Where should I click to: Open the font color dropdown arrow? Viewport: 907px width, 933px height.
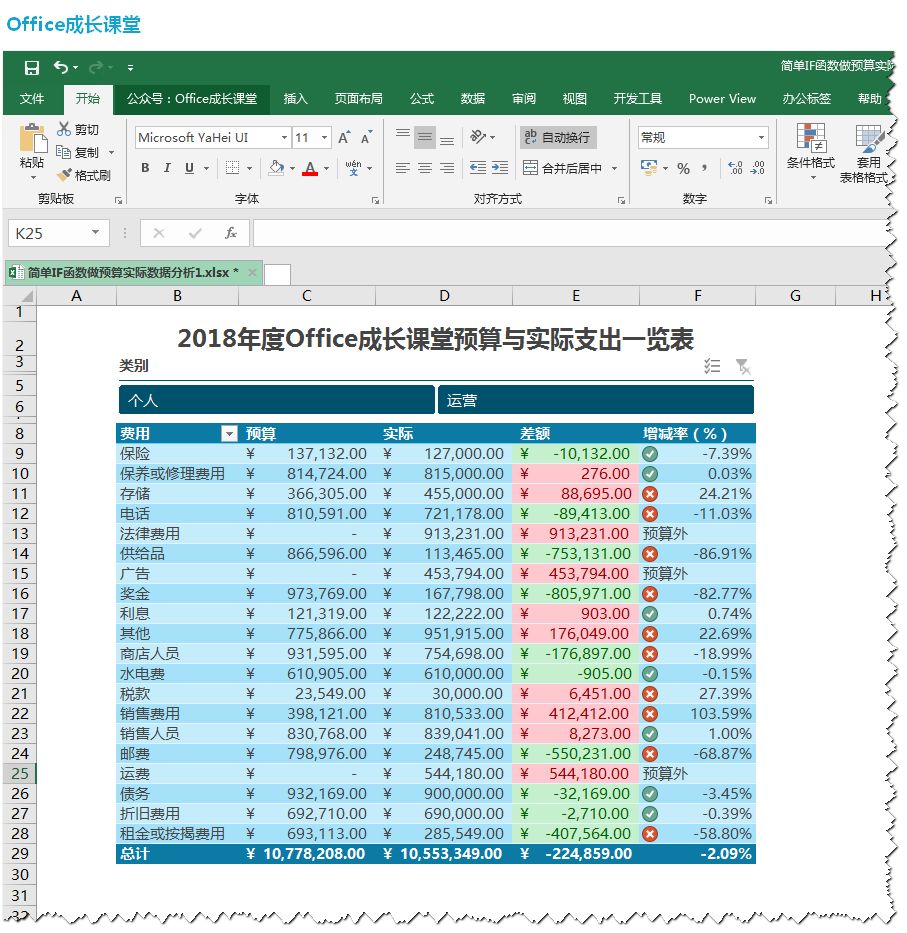326,168
